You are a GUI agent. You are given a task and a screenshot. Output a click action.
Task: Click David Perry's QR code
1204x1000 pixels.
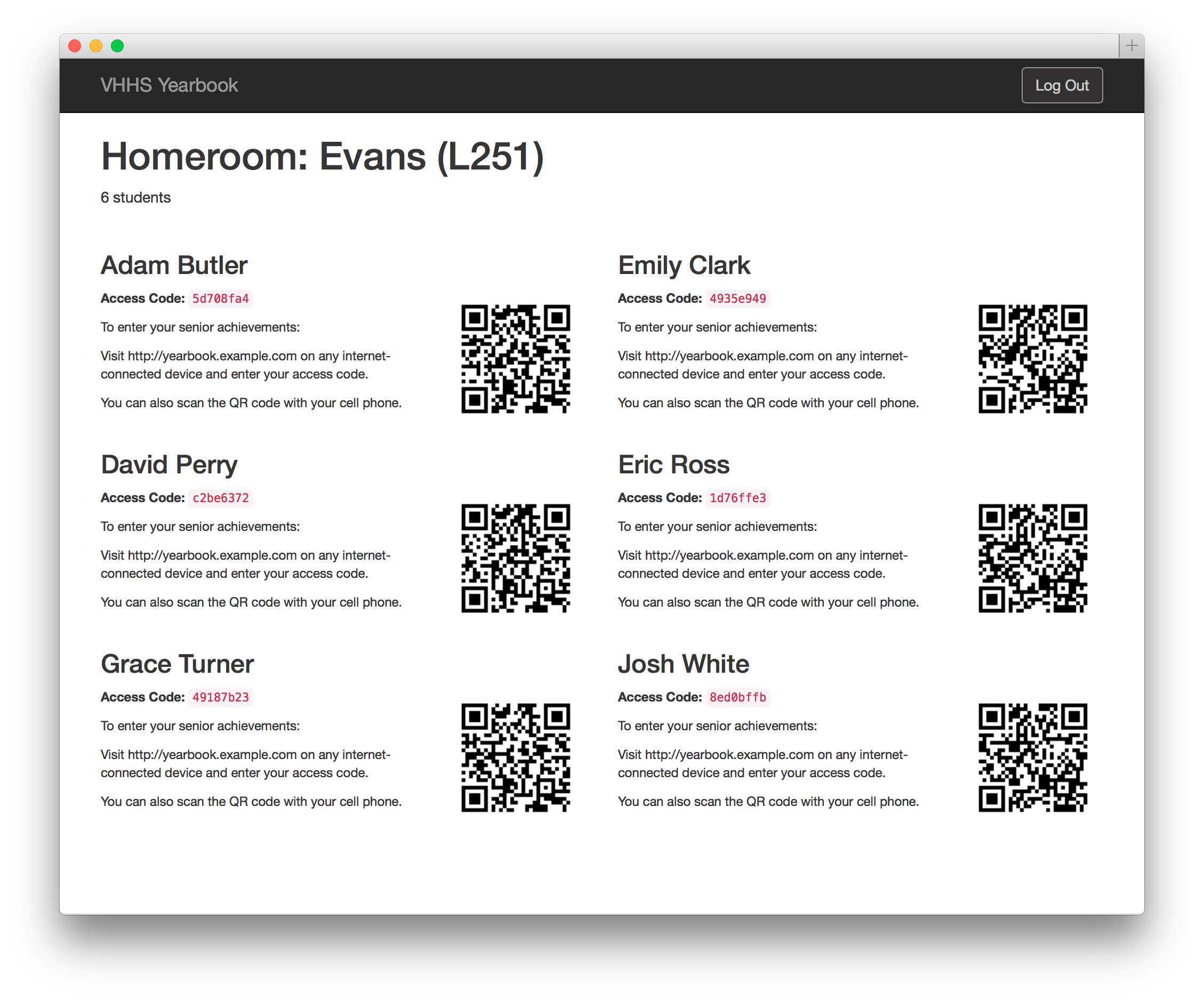pyautogui.click(x=516, y=558)
